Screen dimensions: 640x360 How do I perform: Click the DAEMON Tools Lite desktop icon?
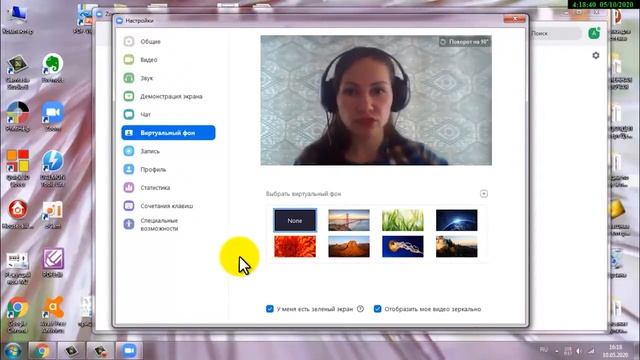click(x=53, y=169)
